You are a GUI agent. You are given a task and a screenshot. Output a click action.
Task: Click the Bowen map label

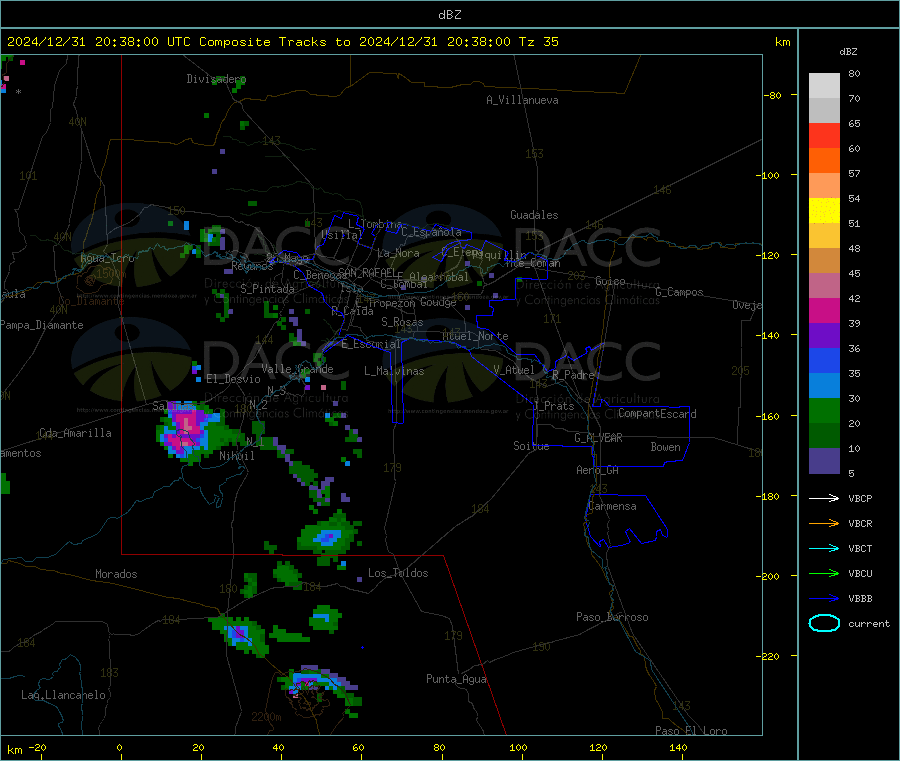(665, 447)
